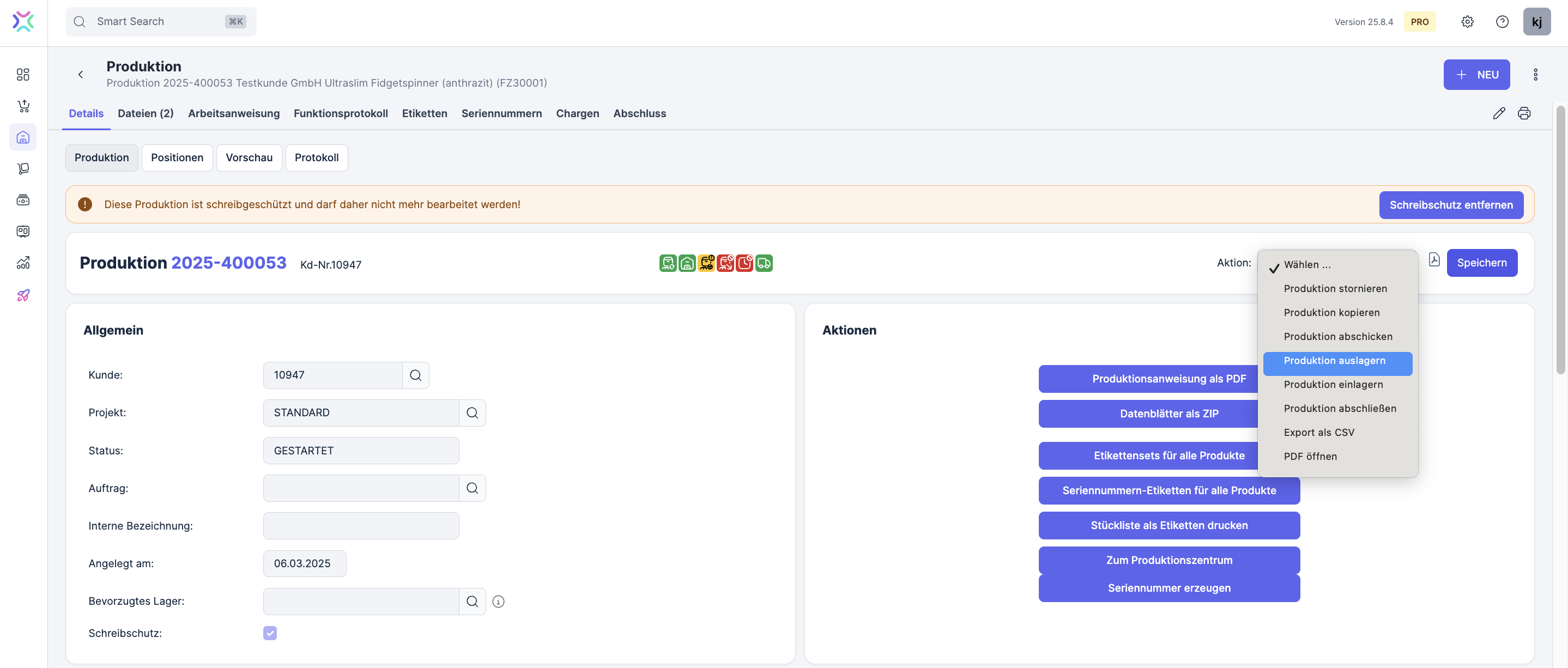Pick 'Produktion stornieren' in the dropdown
The height and width of the screenshot is (668, 1568).
[x=1335, y=288]
